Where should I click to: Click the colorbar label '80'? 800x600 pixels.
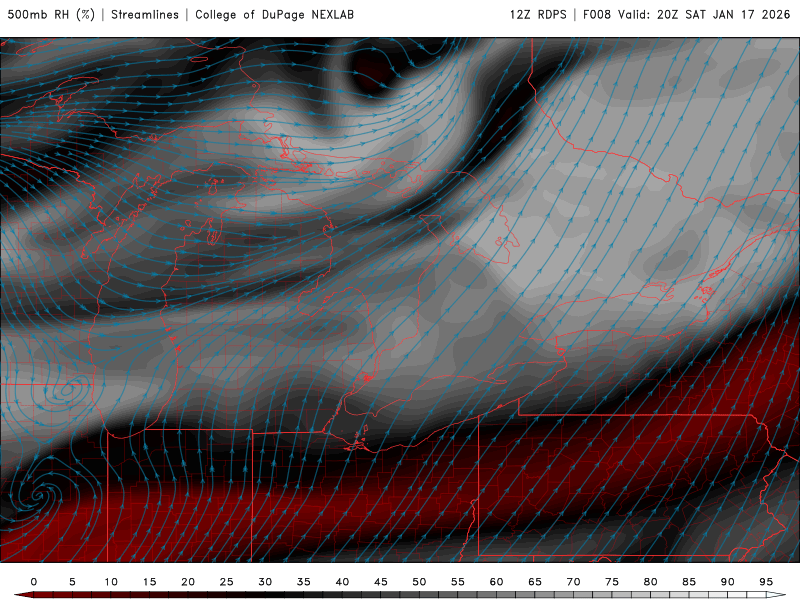tap(651, 582)
